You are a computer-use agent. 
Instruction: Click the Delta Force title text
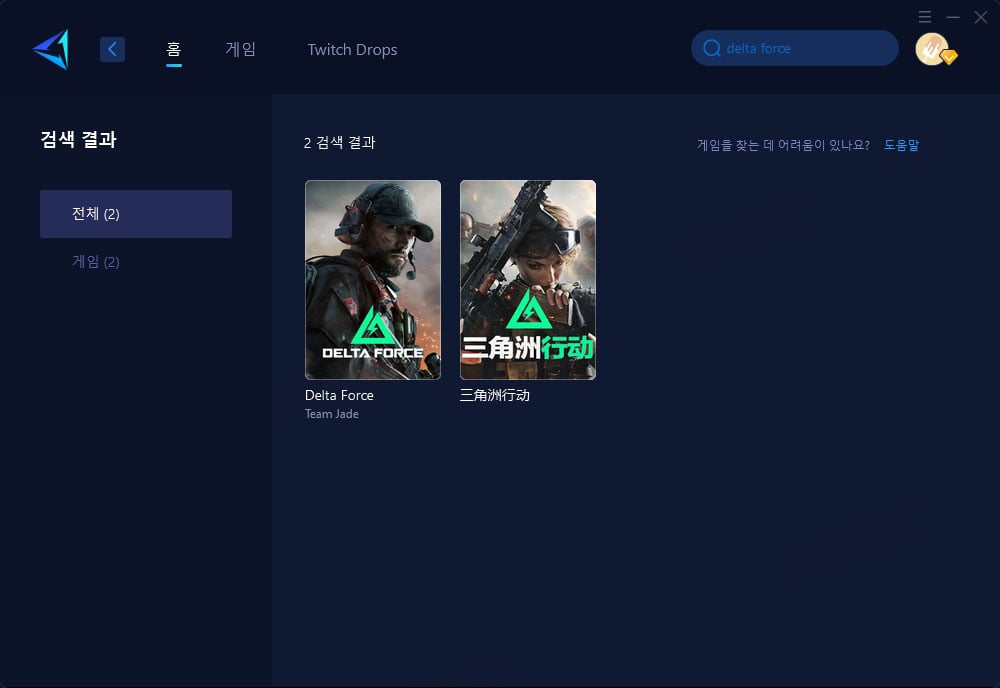click(x=339, y=395)
